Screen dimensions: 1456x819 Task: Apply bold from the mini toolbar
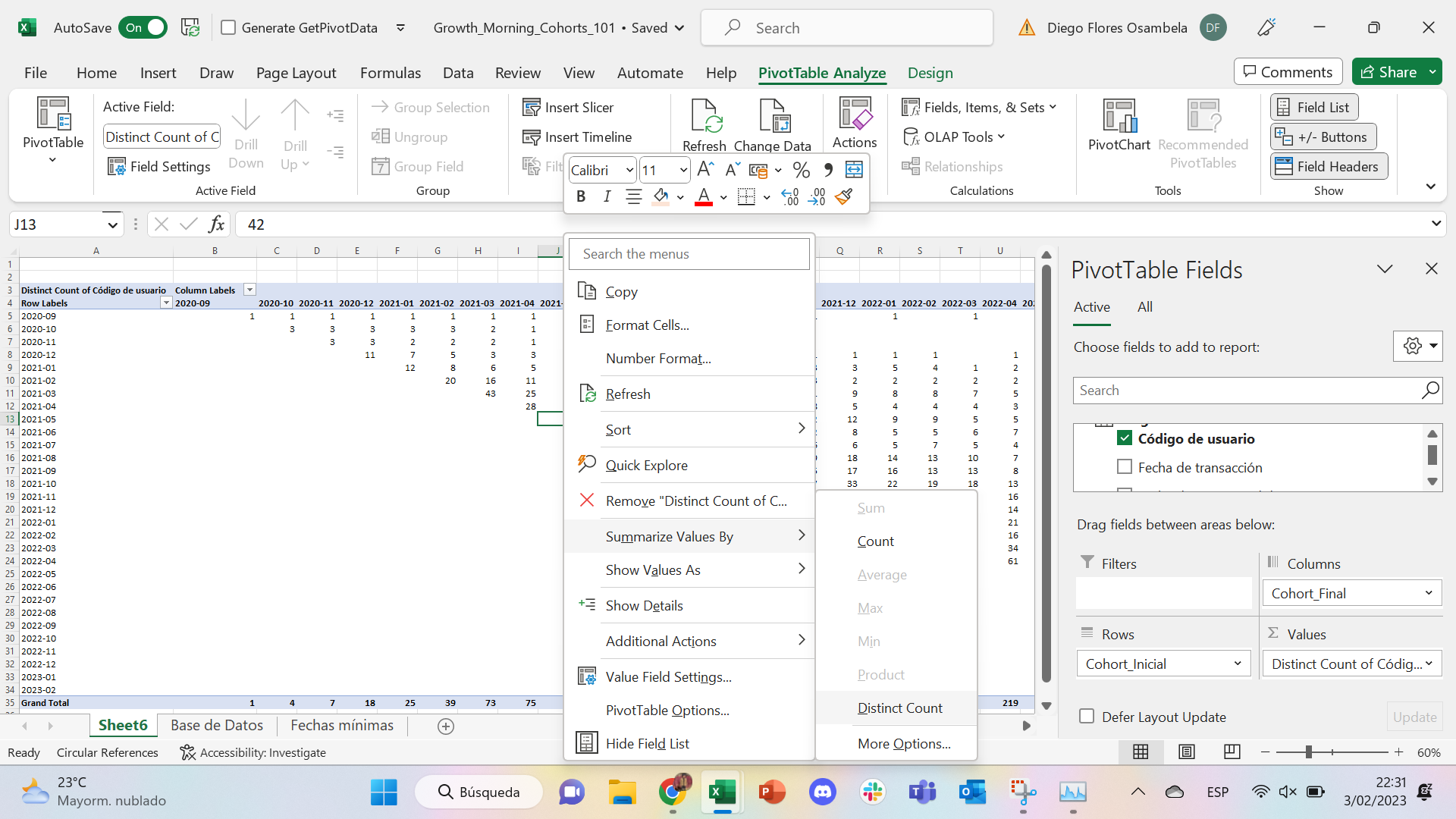pyautogui.click(x=581, y=196)
